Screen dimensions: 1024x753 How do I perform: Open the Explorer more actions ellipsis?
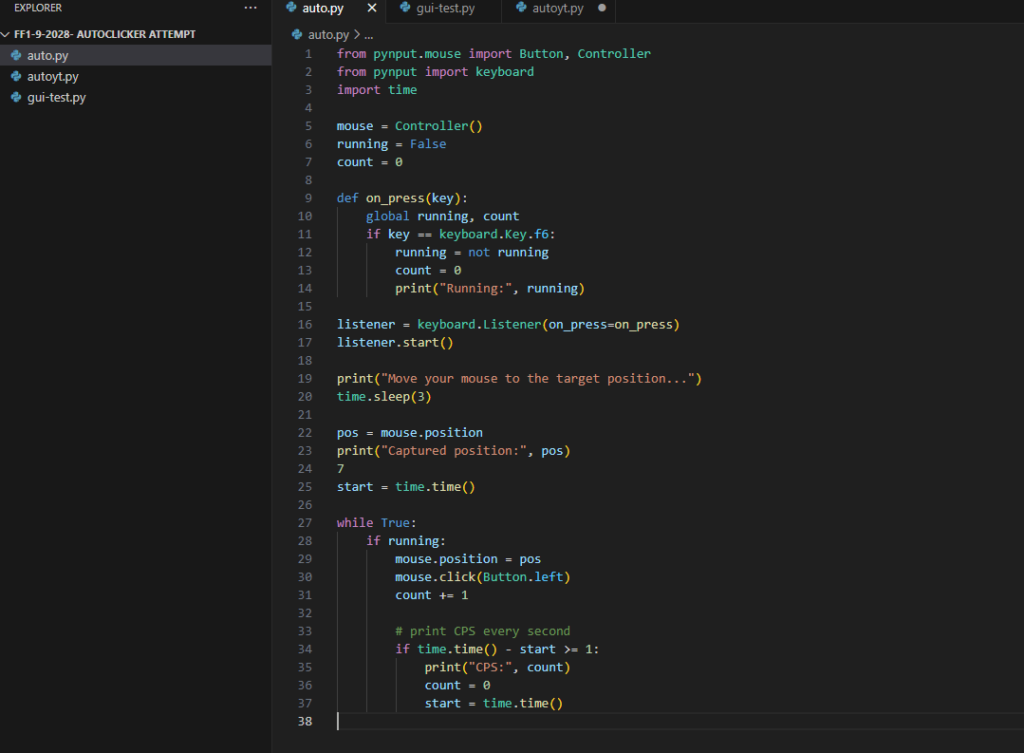[250, 8]
